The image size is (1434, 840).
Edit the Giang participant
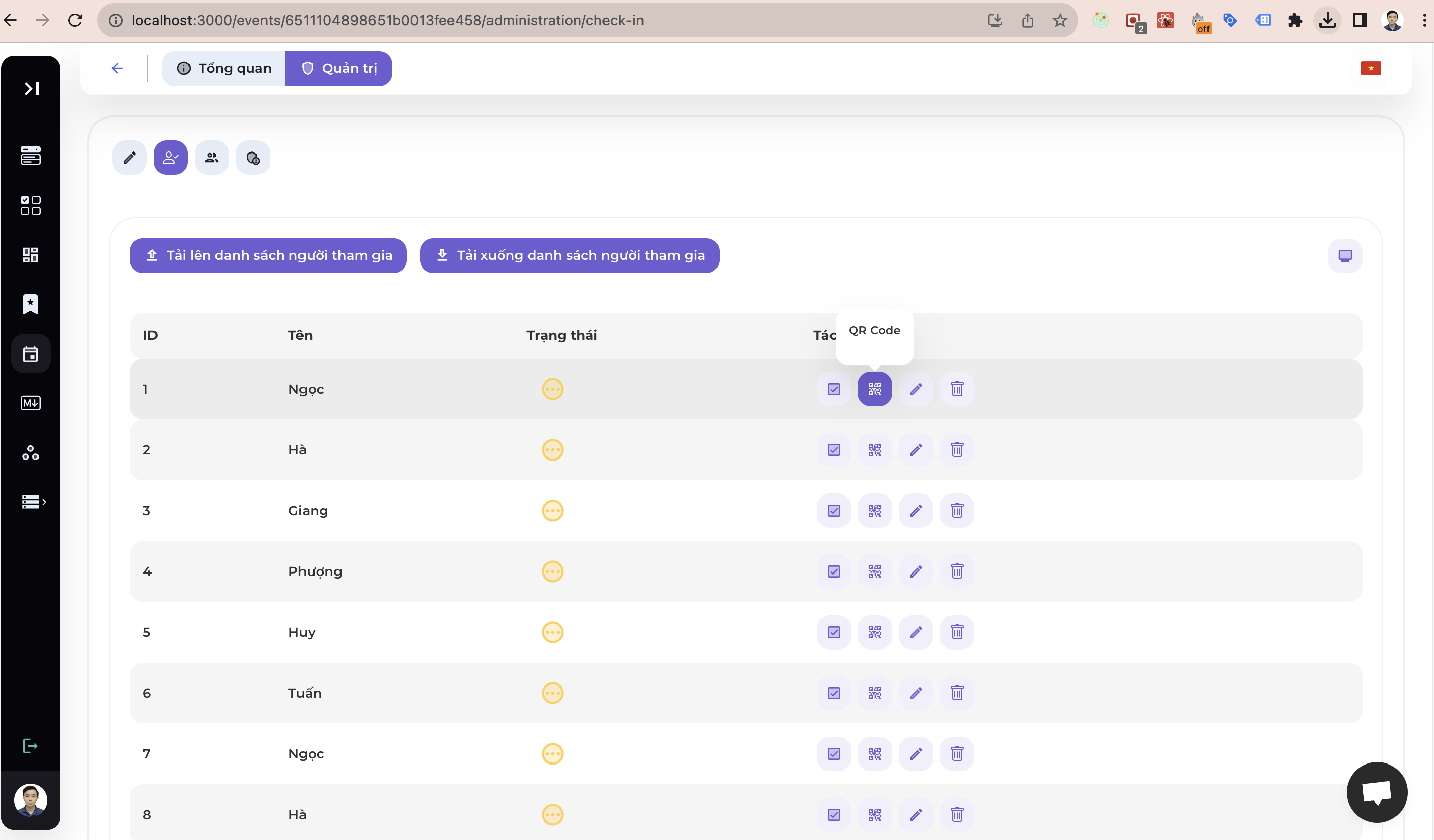tap(916, 511)
